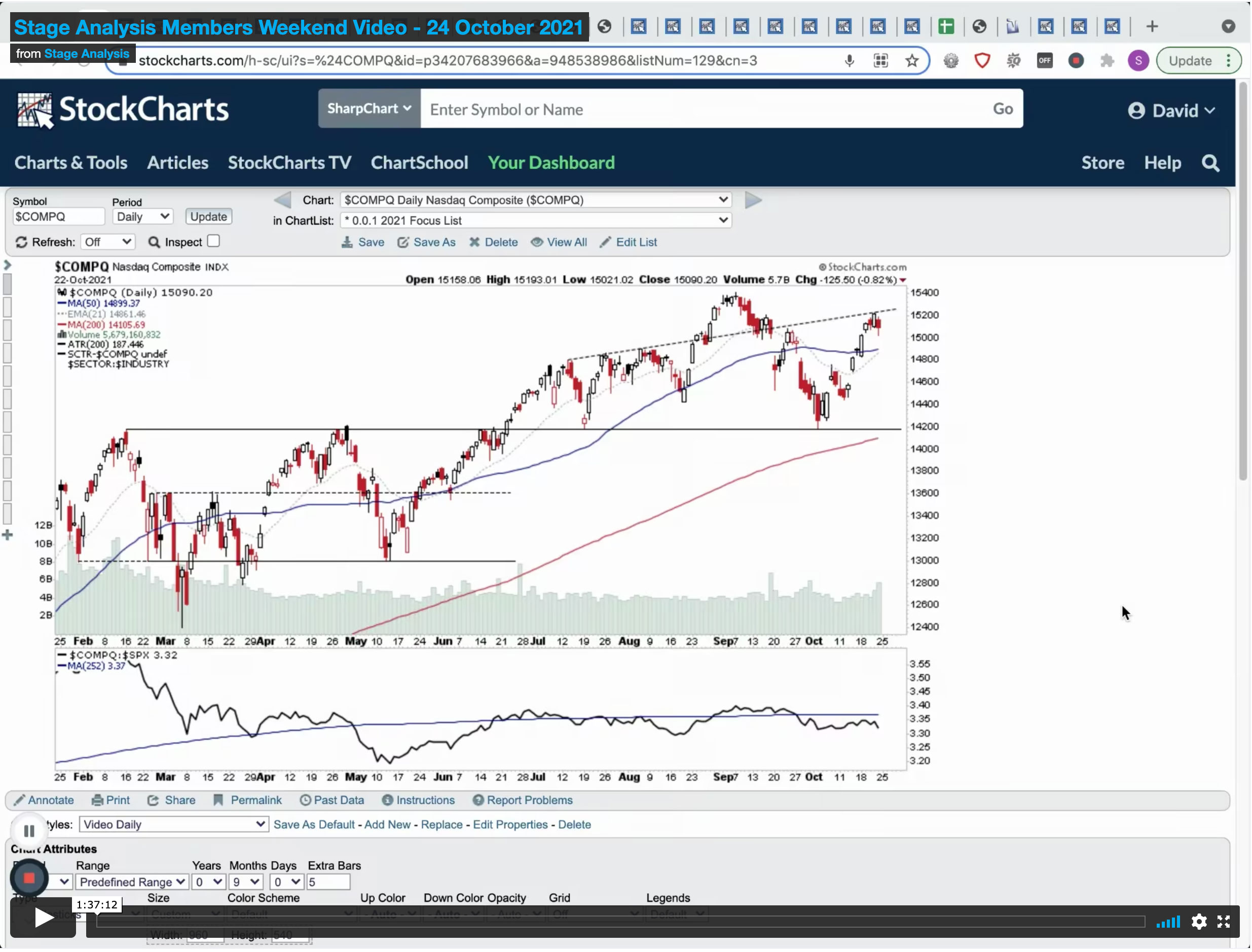Click the red shield extension icon
Image resolution: width=1252 pixels, height=952 pixels.
click(x=982, y=61)
